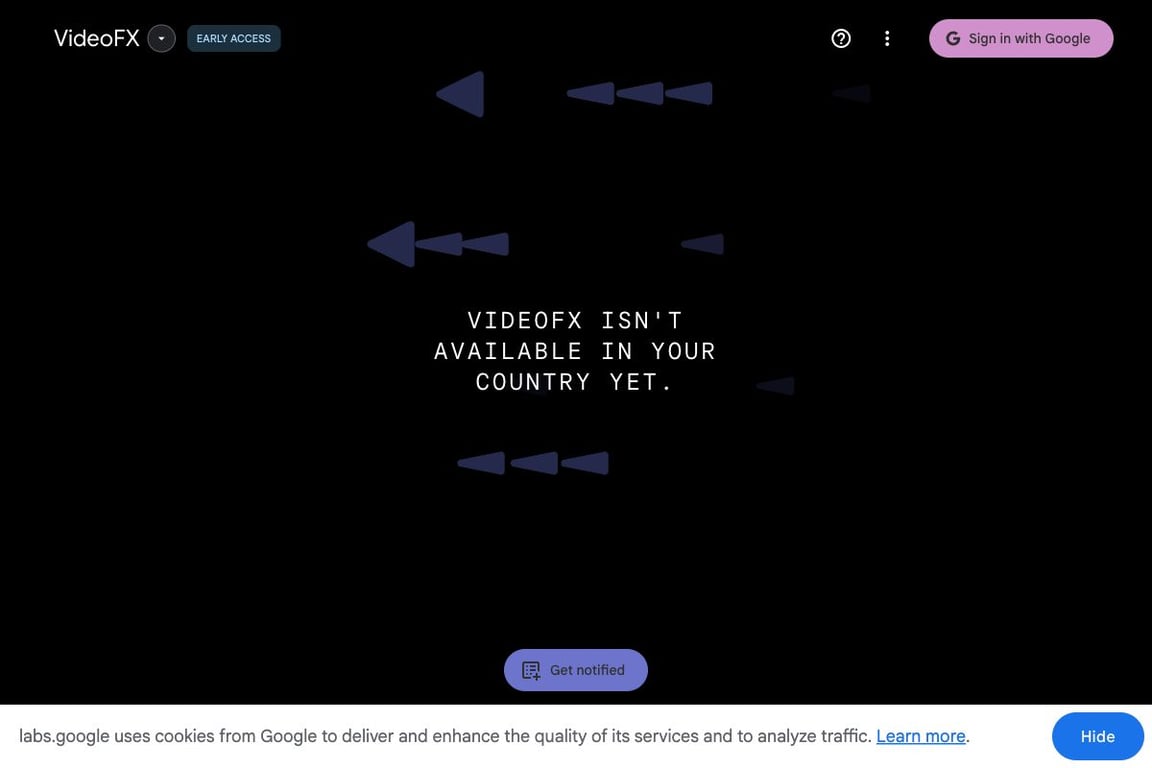
Task: Click the EARLY ACCESS badge
Action: pos(234,38)
